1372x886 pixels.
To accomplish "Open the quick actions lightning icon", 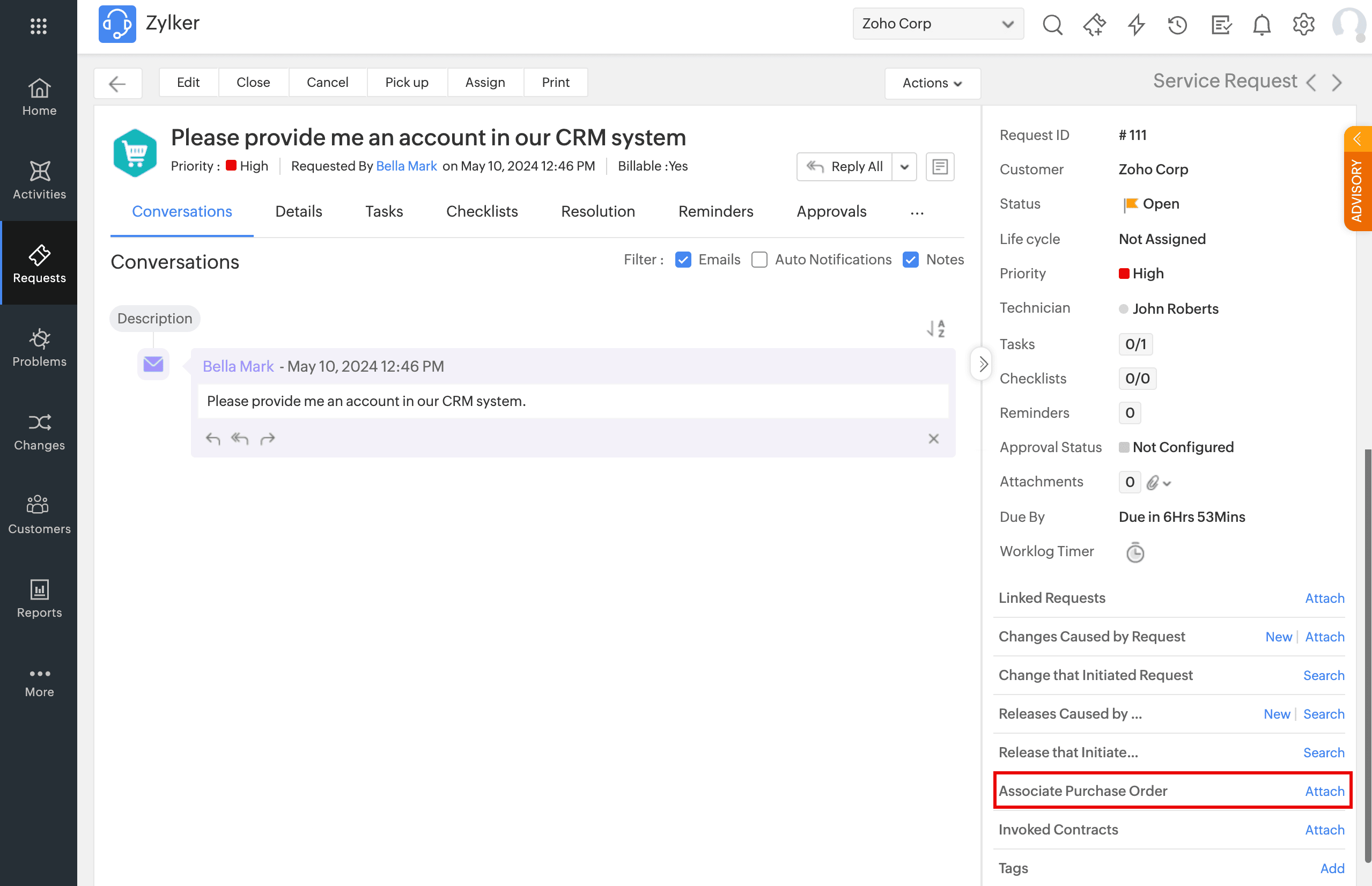I will (1135, 25).
